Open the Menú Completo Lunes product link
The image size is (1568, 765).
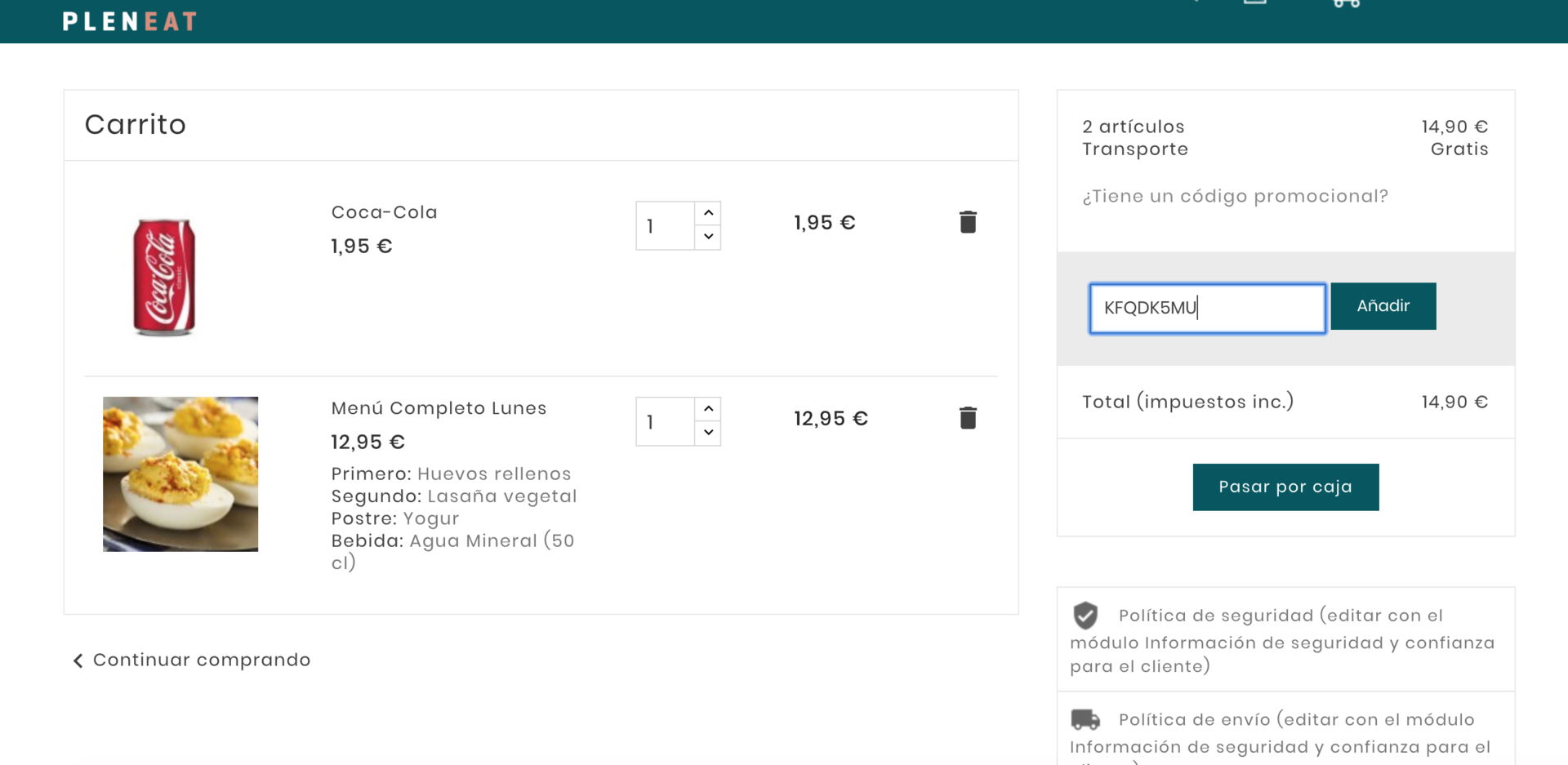pos(439,408)
